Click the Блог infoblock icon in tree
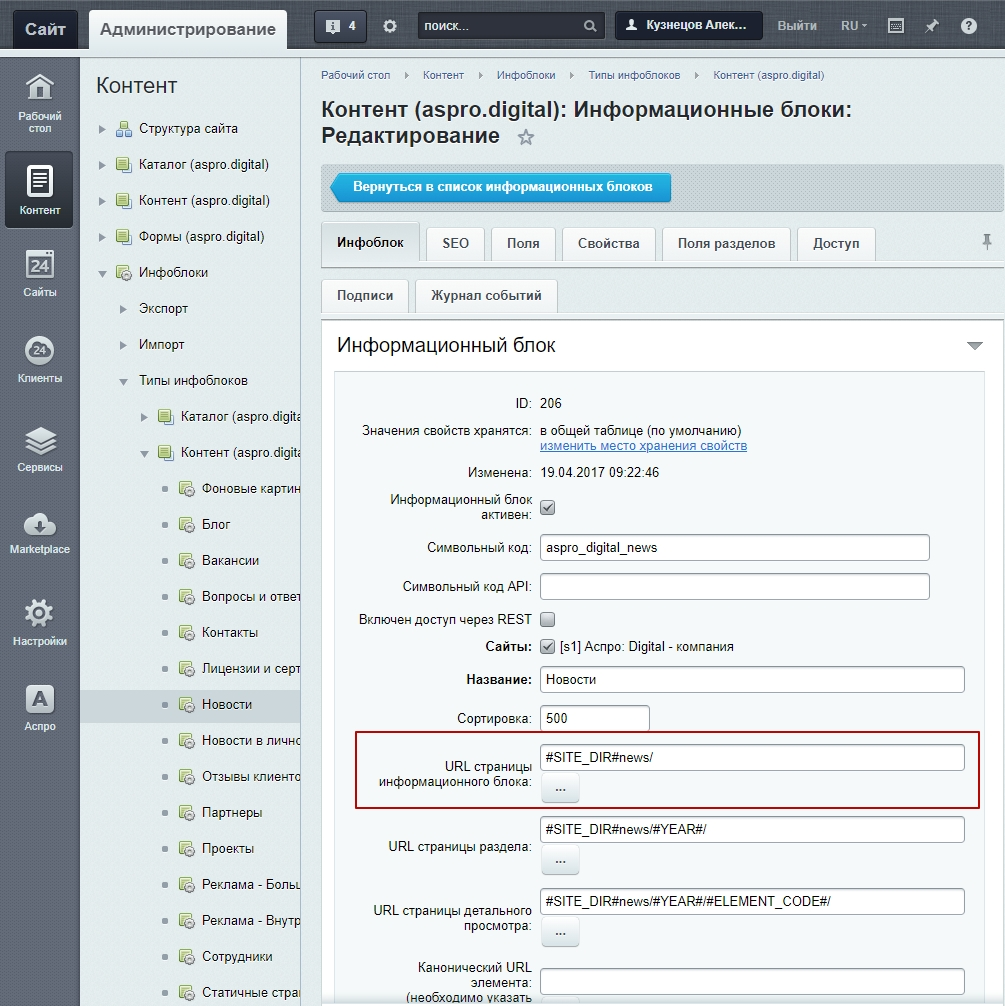This screenshot has height=1006, width=1005. [186, 525]
